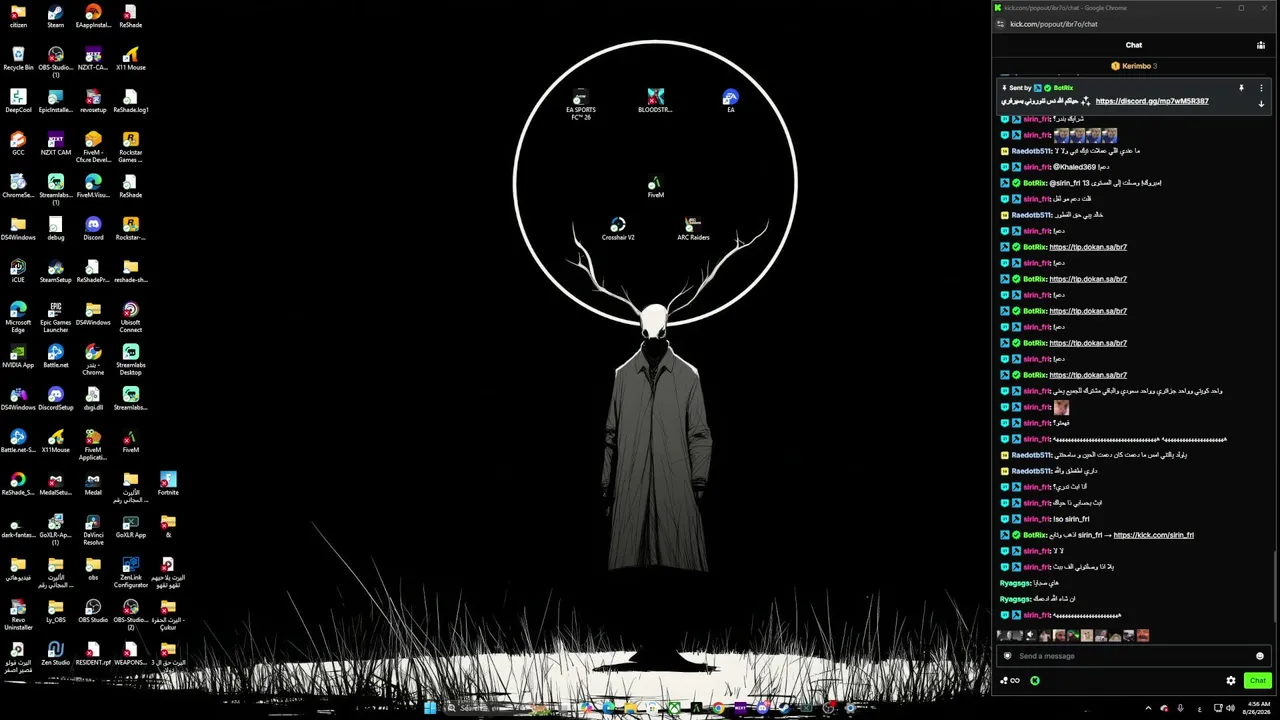The image size is (1280, 720).
Task: Open the chat gift leaderboard icon
Action: pos(1261,45)
